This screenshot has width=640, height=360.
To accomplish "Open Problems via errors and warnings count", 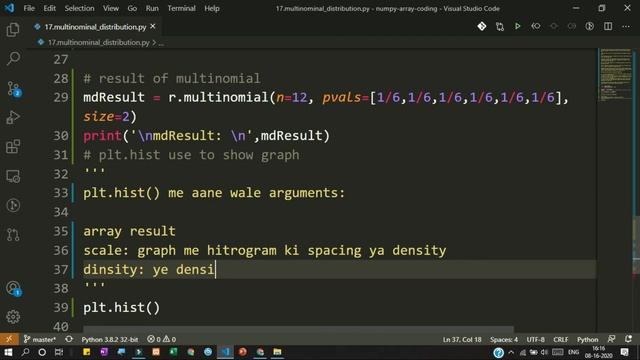I will pyautogui.click(x=162, y=339).
